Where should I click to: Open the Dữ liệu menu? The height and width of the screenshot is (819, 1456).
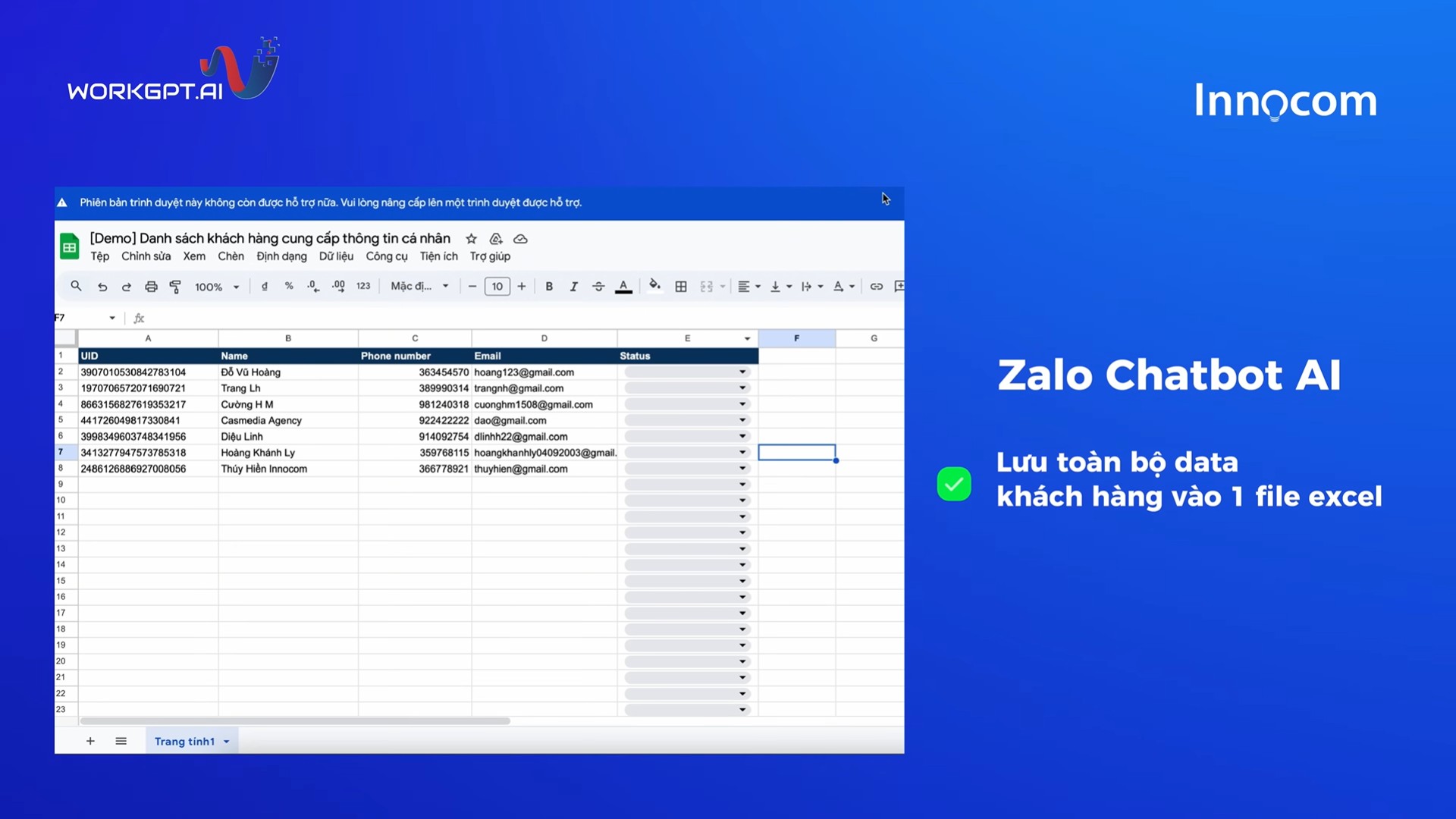[x=336, y=256]
